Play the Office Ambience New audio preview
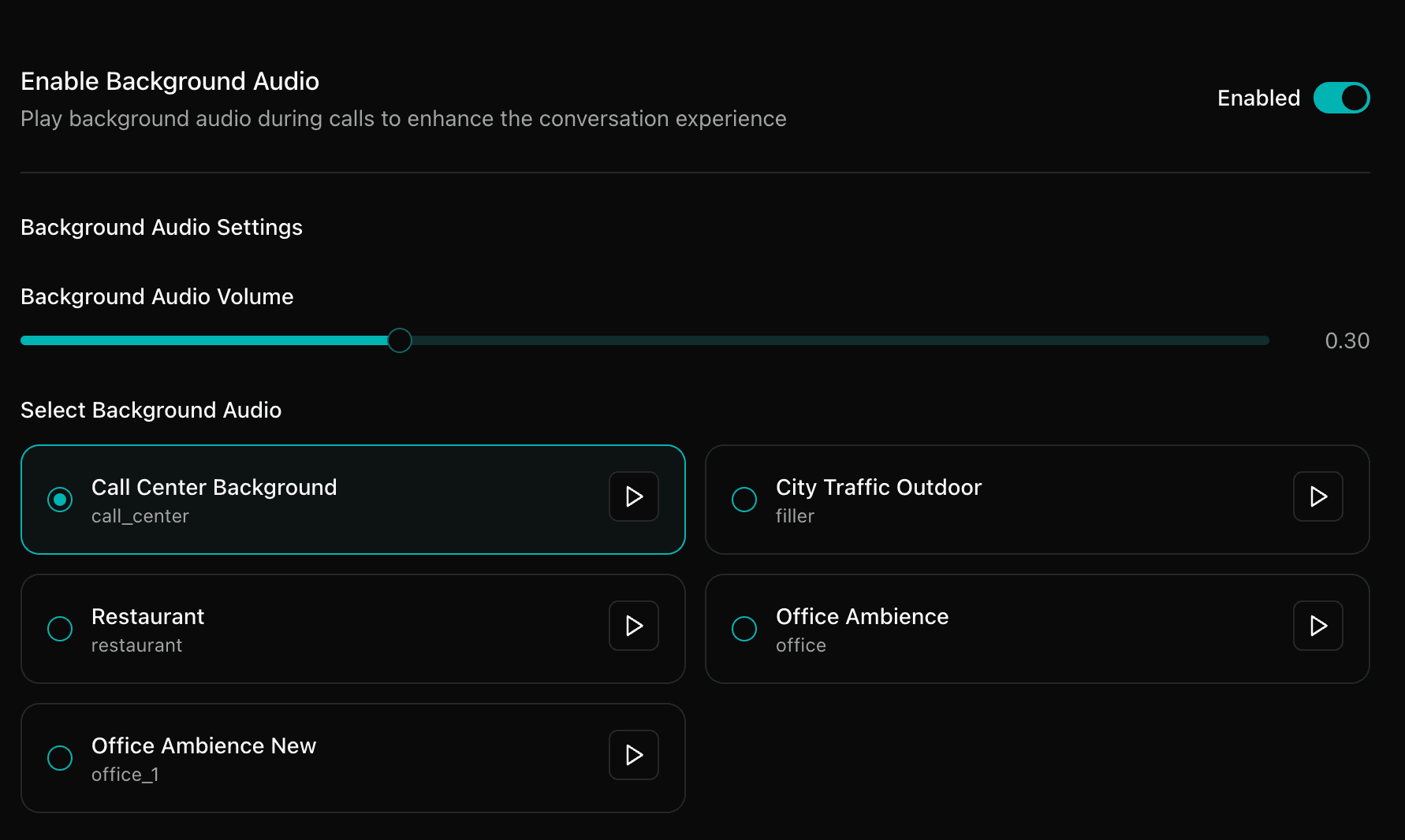Screen dimensions: 1405x840 point(632,755)
